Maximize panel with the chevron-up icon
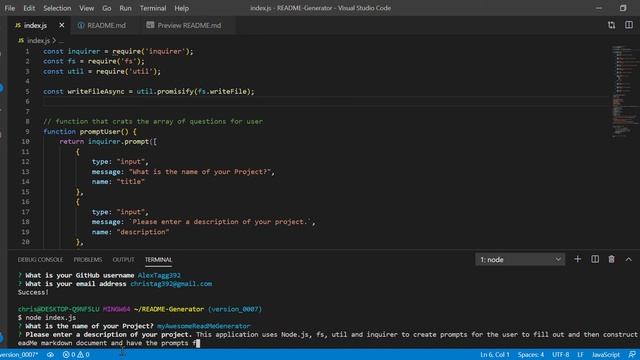The image size is (640, 360). (x=629, y=259)
